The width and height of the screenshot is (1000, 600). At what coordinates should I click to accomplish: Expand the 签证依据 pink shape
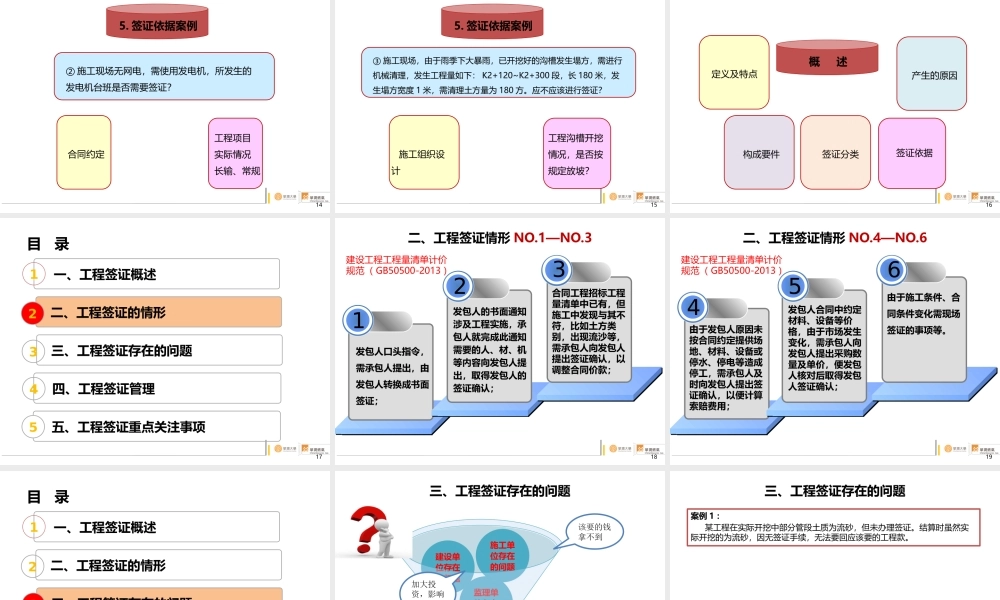(x=913, y=152)
